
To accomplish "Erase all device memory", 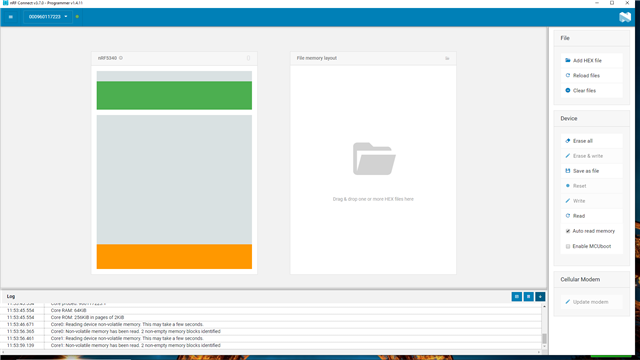I will 591,141.
